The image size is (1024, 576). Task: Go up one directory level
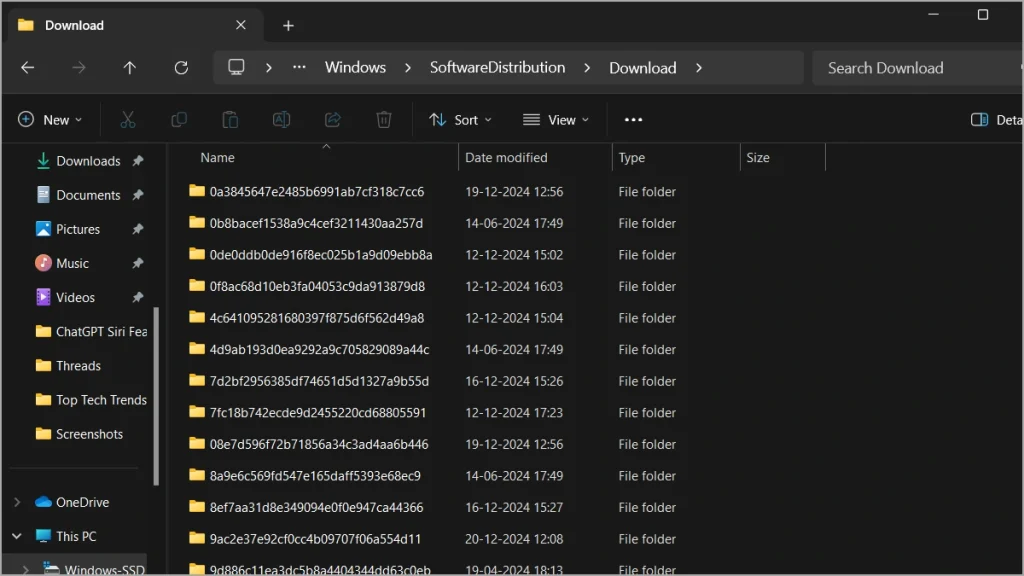[x=129, y=68]
